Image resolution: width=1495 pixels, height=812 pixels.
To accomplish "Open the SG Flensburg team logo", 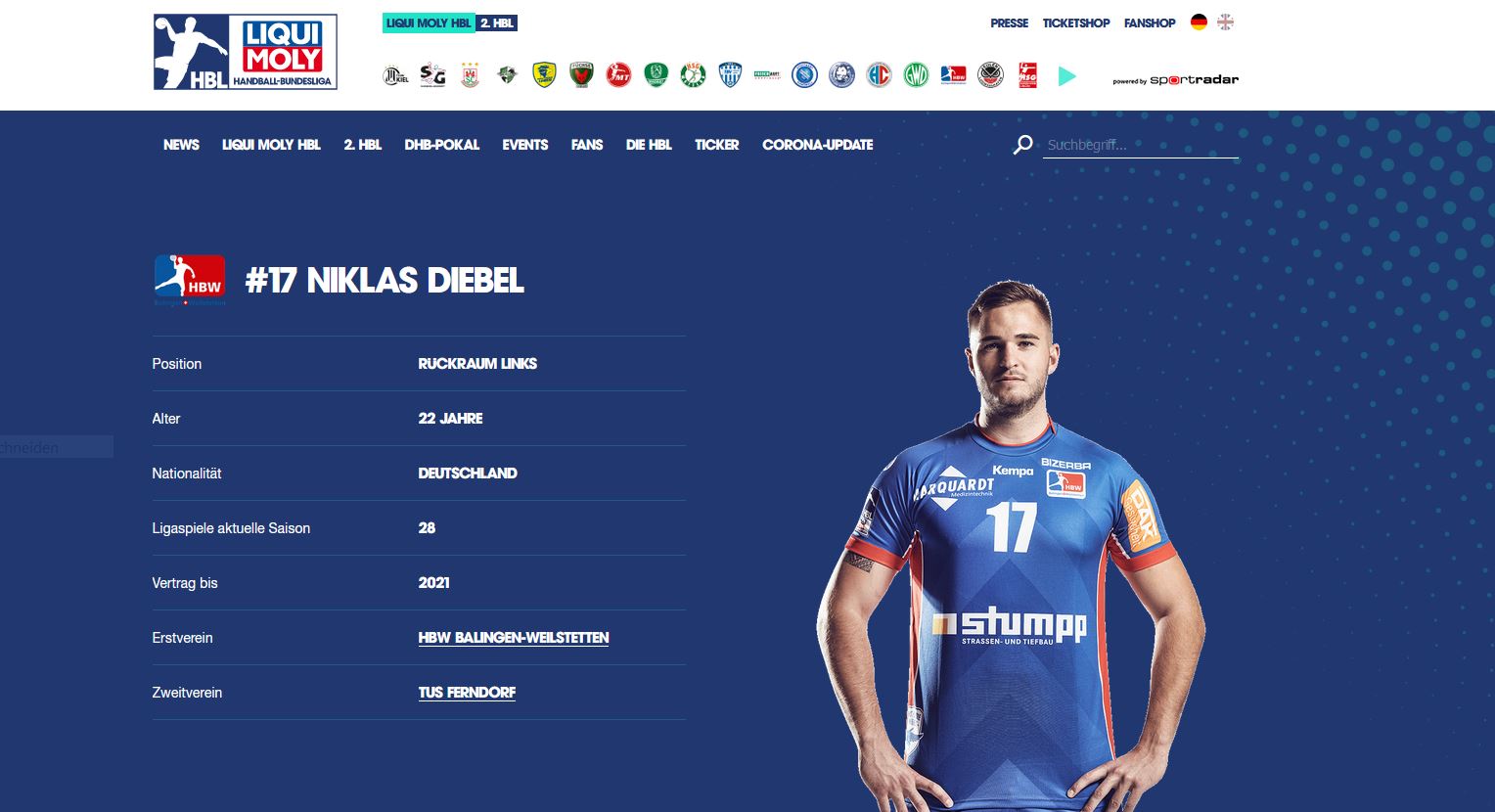I will coord(432,75).
